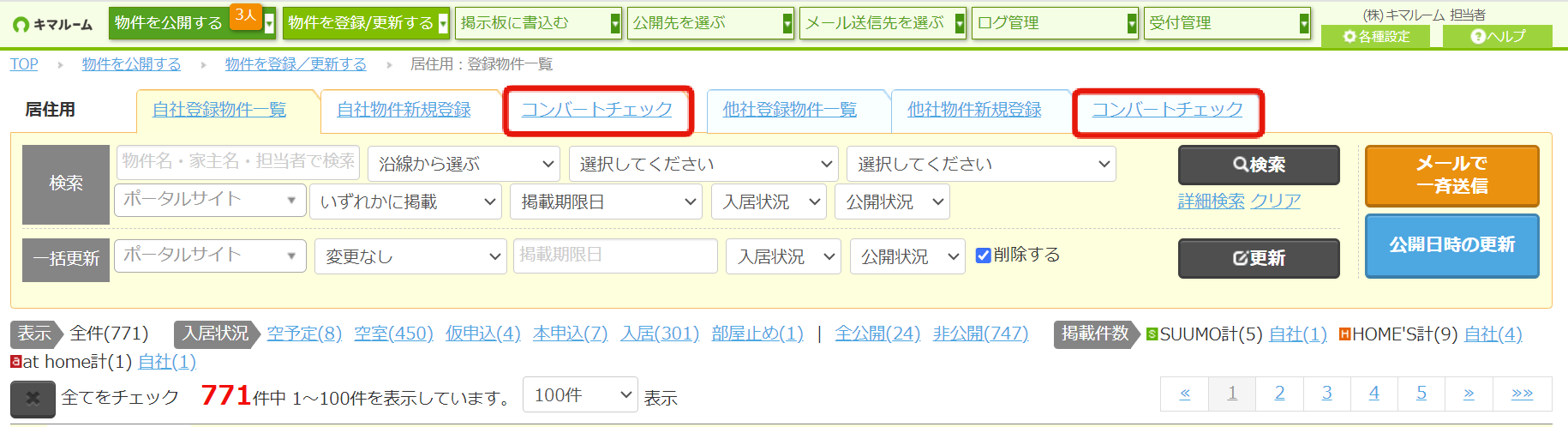This screenshot has height=427, width=1568.
Task: Open first 選択してください dropdown
Action: 703,164
